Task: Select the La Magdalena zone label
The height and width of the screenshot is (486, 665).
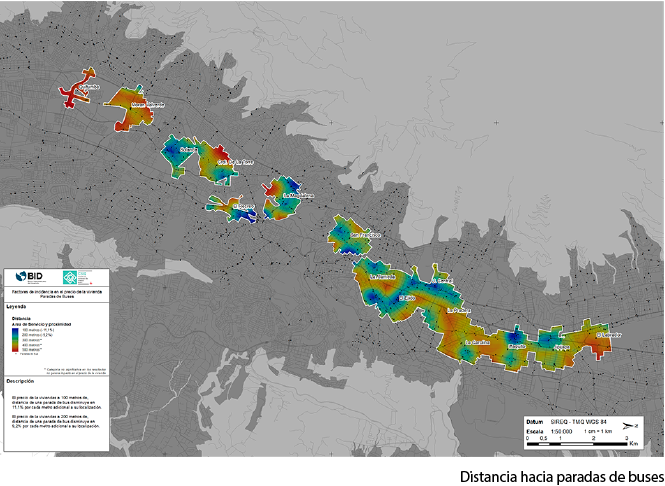Action: tap(298, 195)
